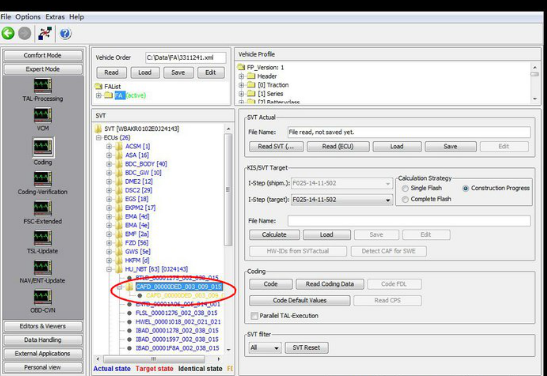Click the SVT tree vertical scrollbar
This screenshot has width=547, height=376.
(228, 239)
